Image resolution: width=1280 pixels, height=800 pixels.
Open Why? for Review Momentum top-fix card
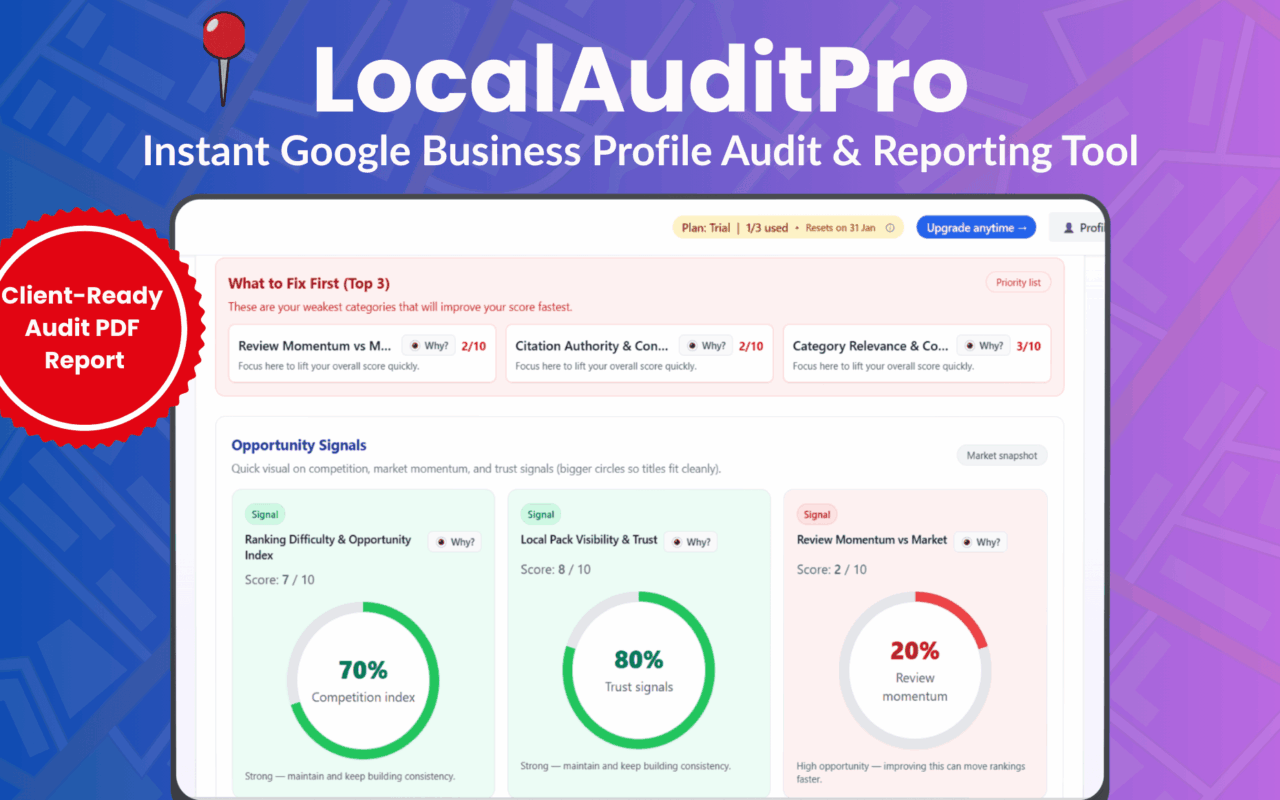428,346
